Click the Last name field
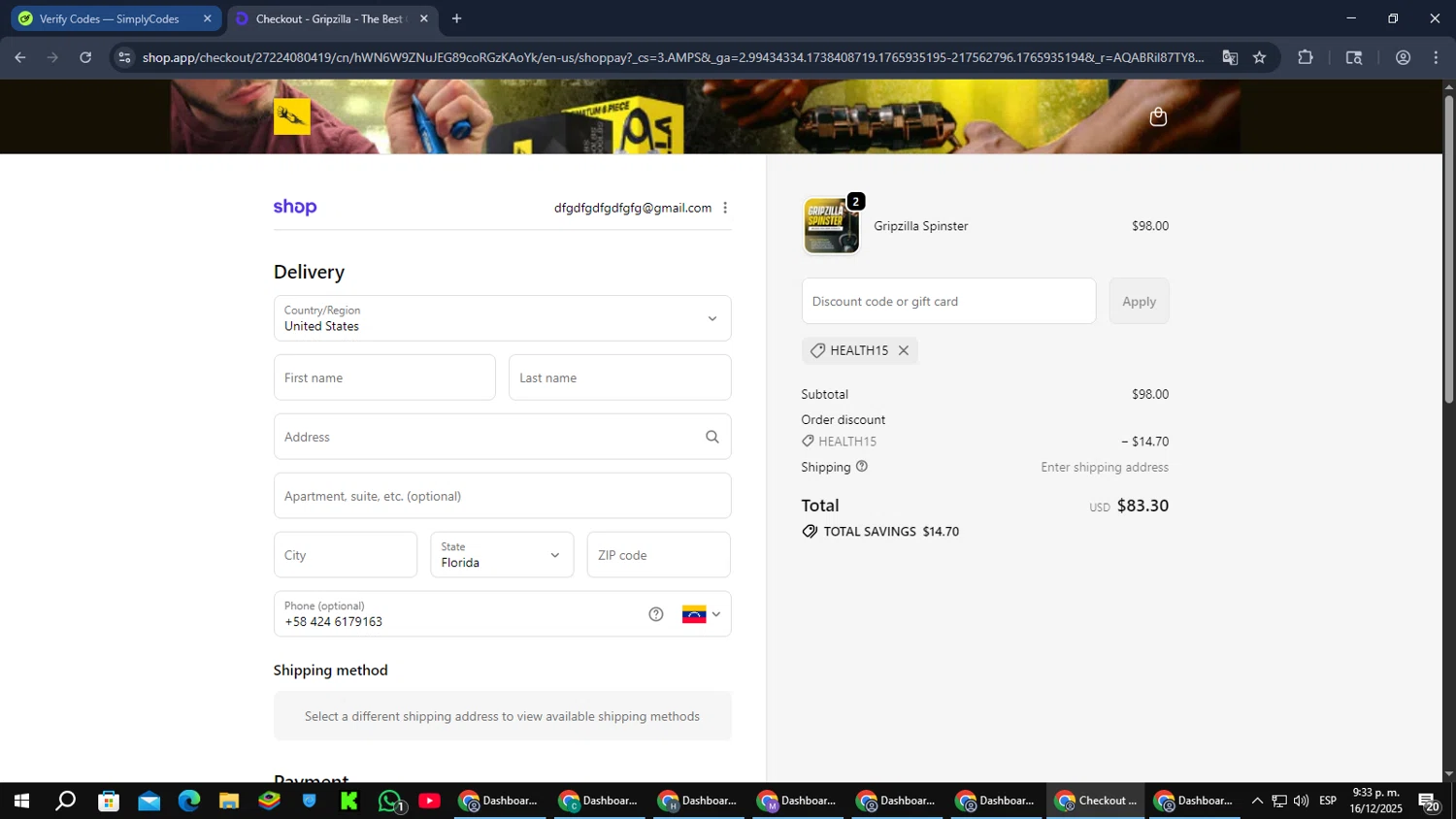 (619, 377)
